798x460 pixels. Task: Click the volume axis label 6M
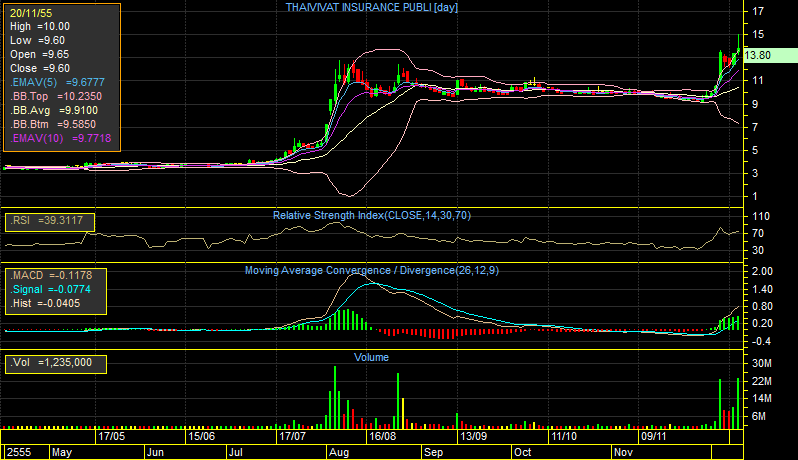pos(759,416)
